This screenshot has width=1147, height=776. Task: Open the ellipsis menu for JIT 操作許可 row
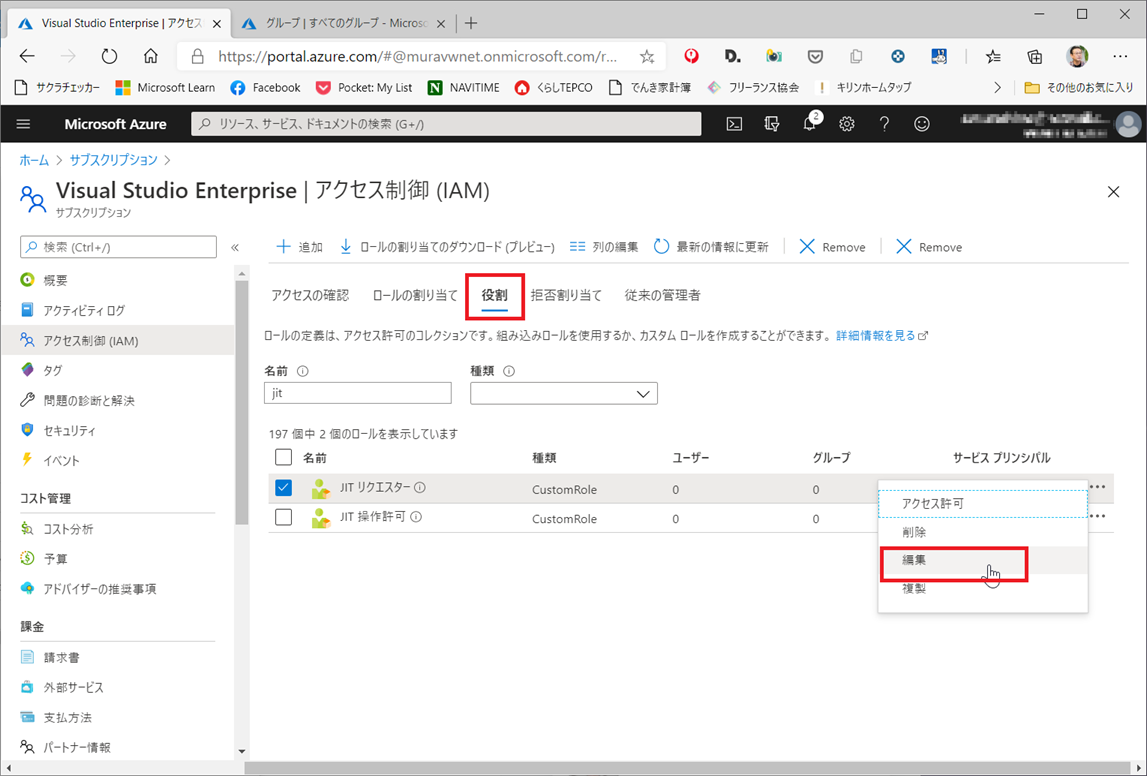click(x=1097, y=516)
